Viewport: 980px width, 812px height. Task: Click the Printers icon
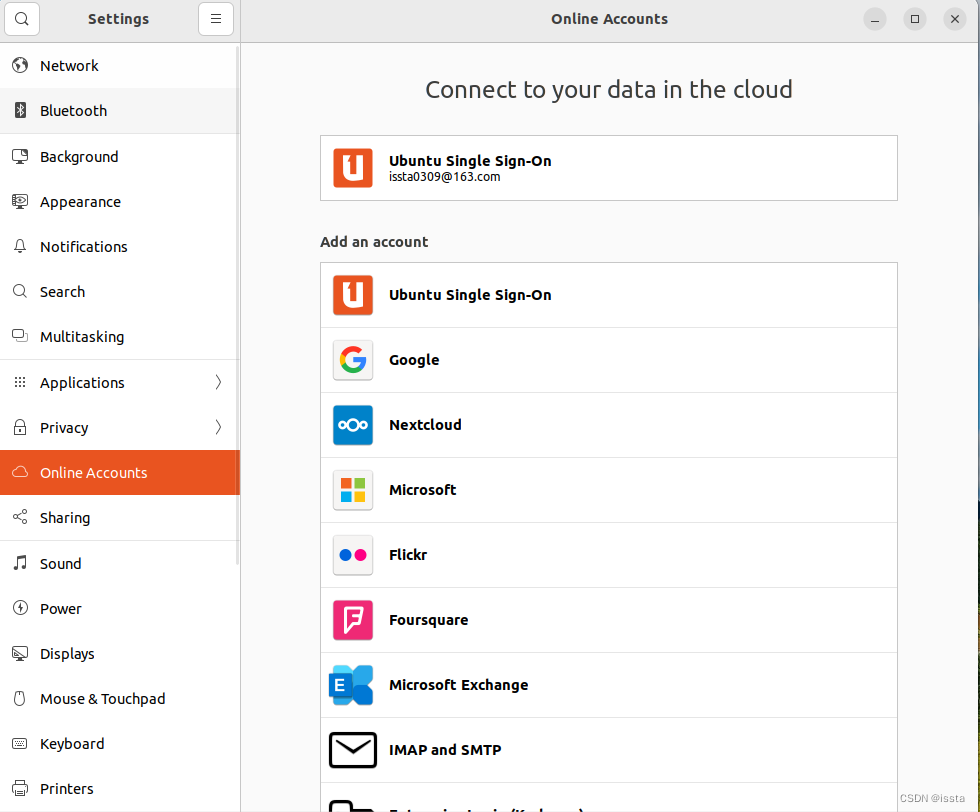(20, 788)
